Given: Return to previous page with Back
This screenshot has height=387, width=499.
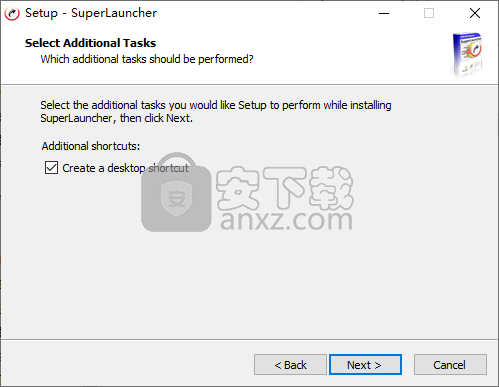Looking at the screenshot, I should tap(290, 365).
